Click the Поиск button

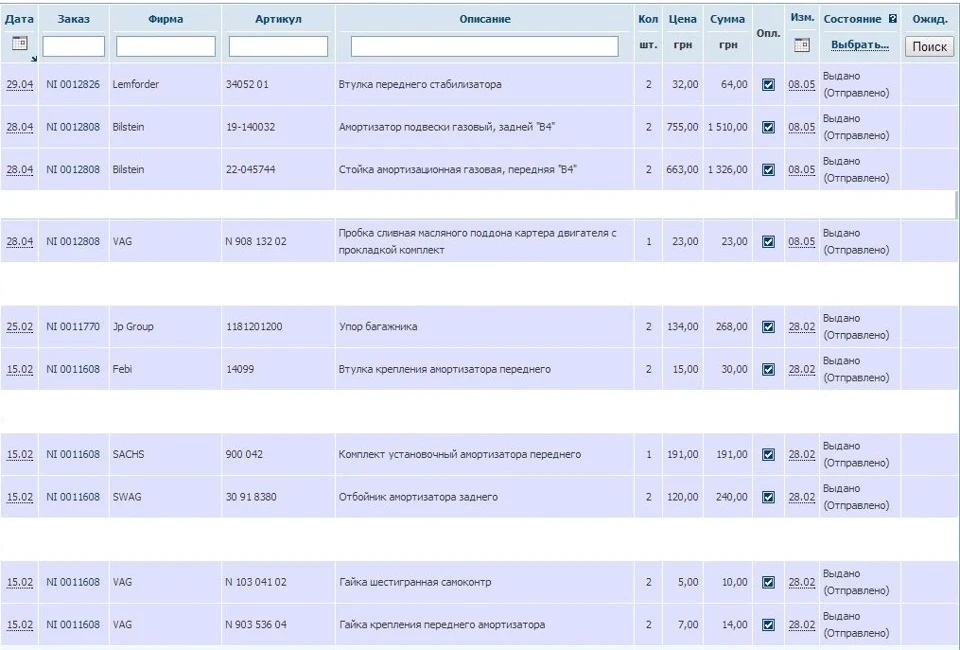tap(929, 47)
